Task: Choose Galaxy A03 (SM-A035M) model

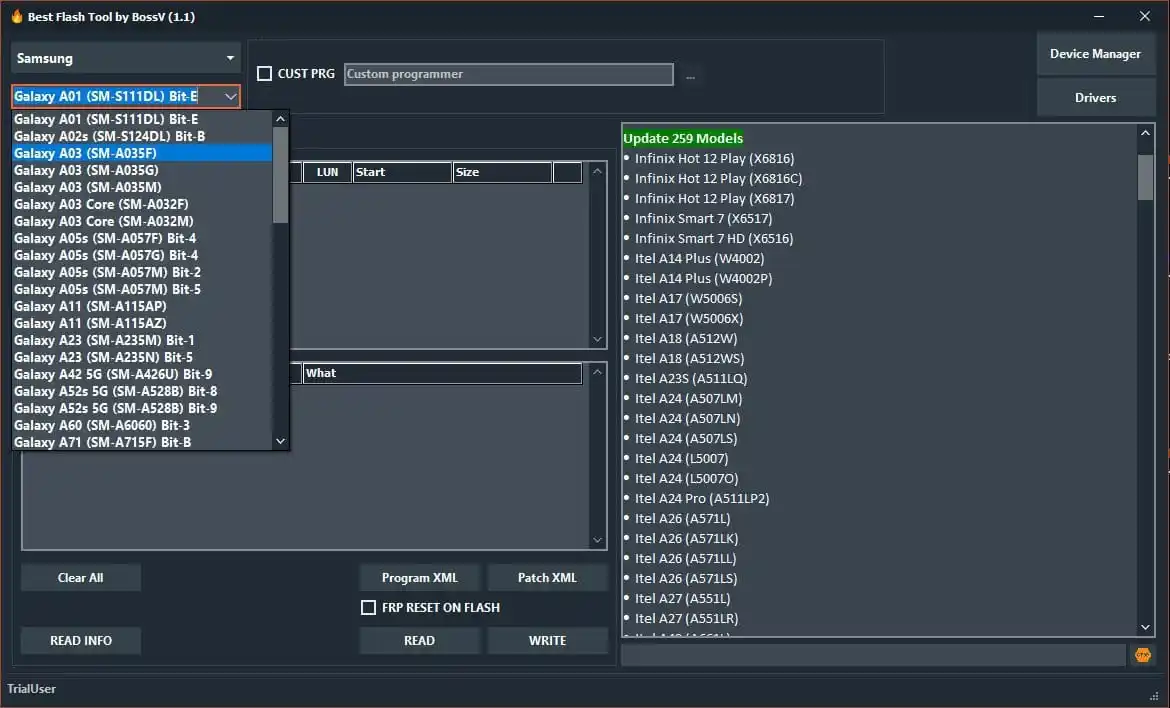Action: 142,187
